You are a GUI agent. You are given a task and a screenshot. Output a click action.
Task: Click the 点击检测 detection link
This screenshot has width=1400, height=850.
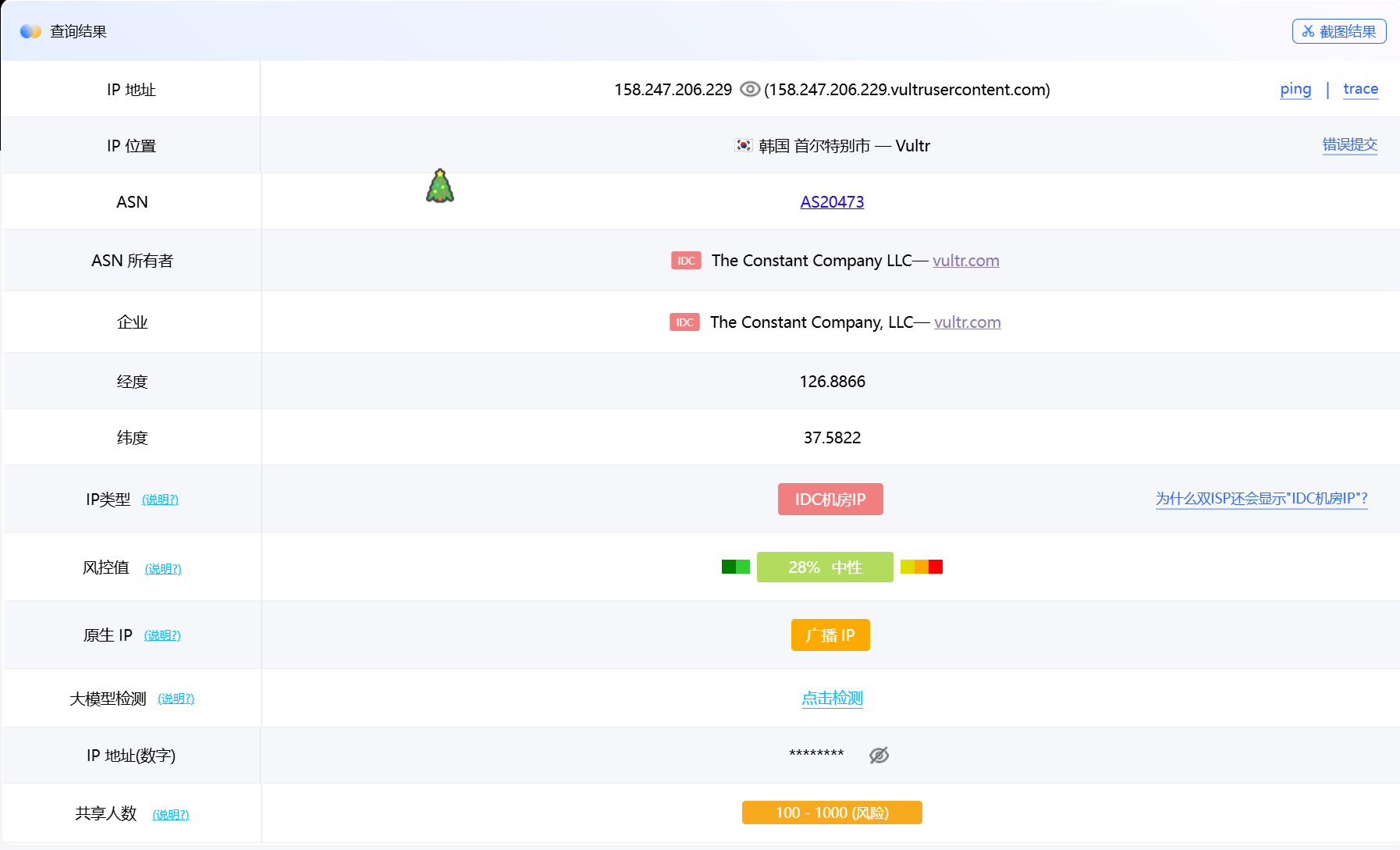832,698
